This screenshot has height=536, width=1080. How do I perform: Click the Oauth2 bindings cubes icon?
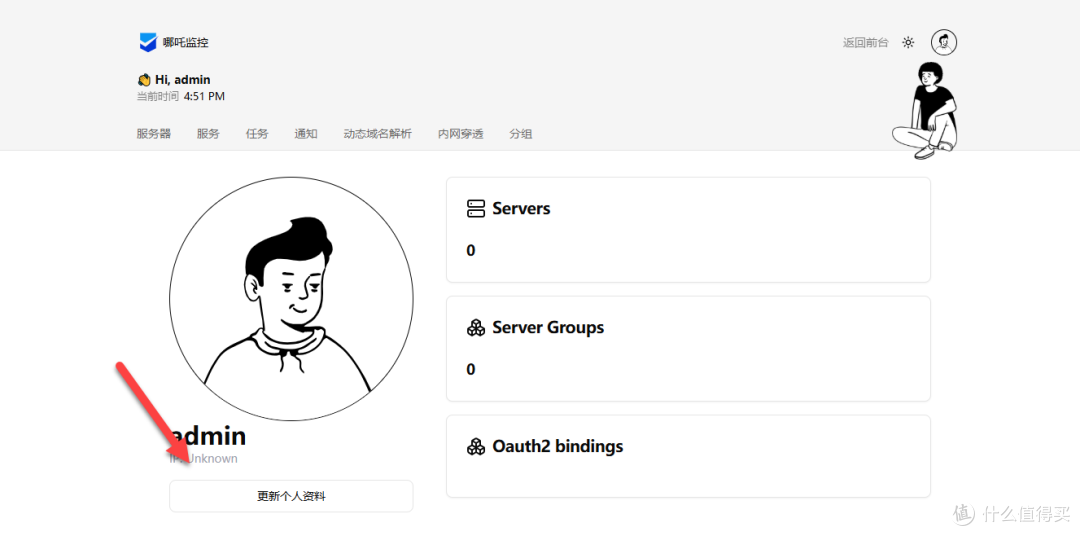click(x=476, y=447)
